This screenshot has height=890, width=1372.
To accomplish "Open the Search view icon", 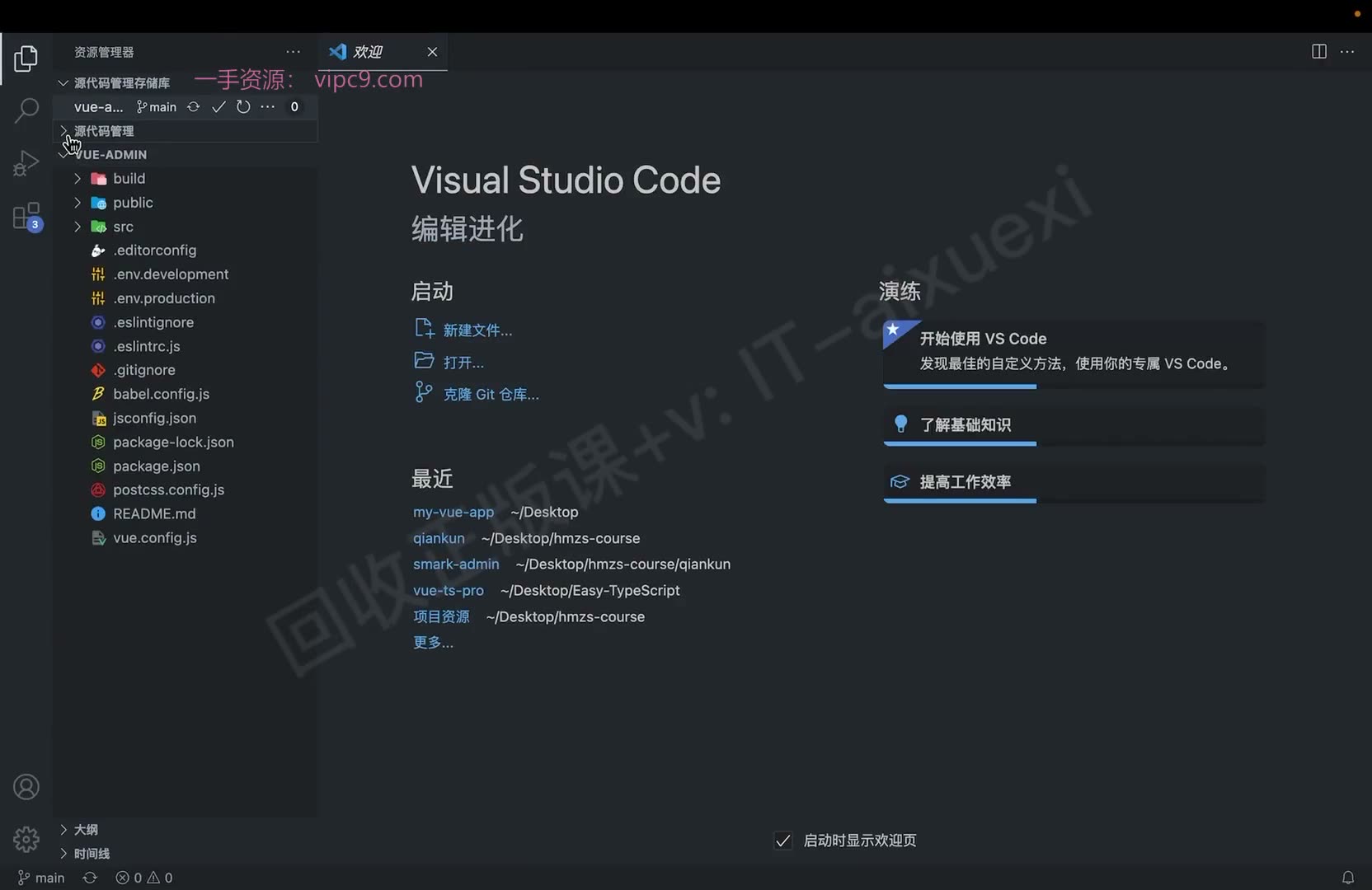I will click(x=26, y=110).
